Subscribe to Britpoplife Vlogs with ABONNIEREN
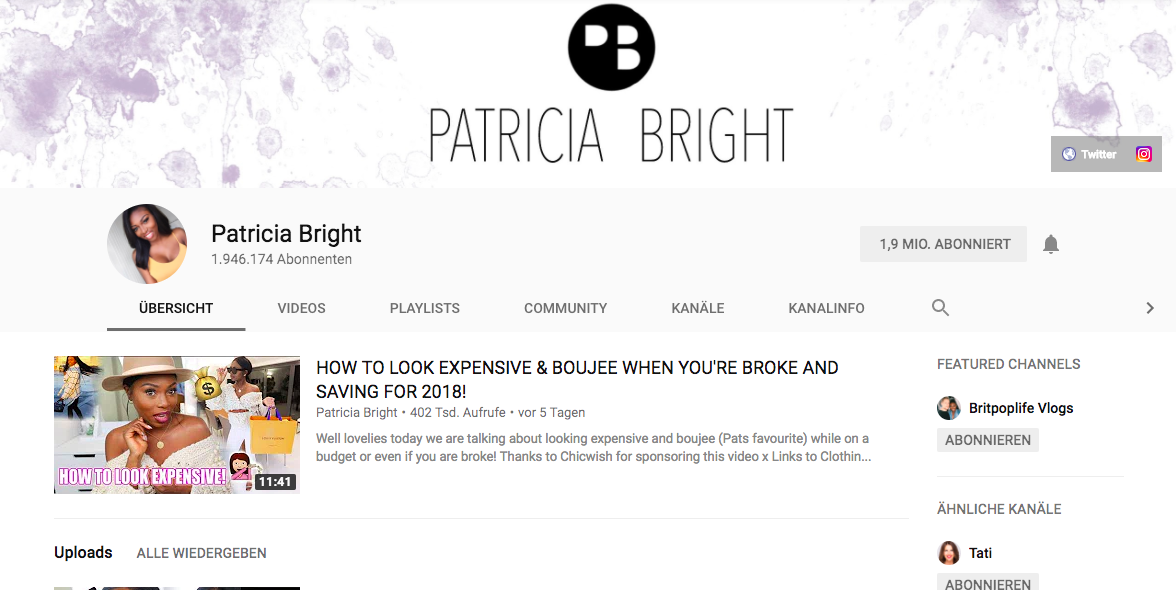 pyautogui.click(x=988, y=440)
